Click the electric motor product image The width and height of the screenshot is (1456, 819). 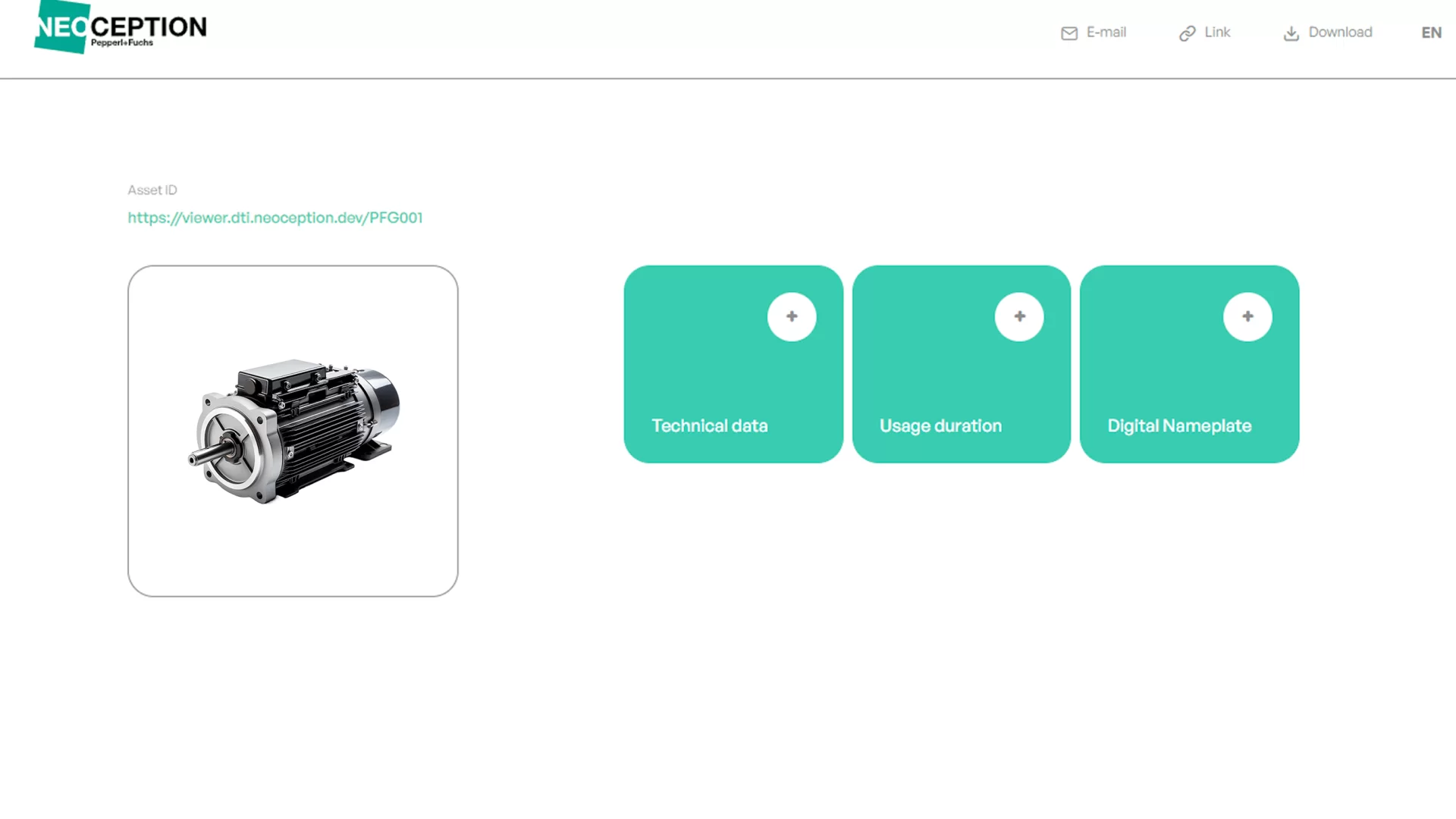[x=293, y=431]
